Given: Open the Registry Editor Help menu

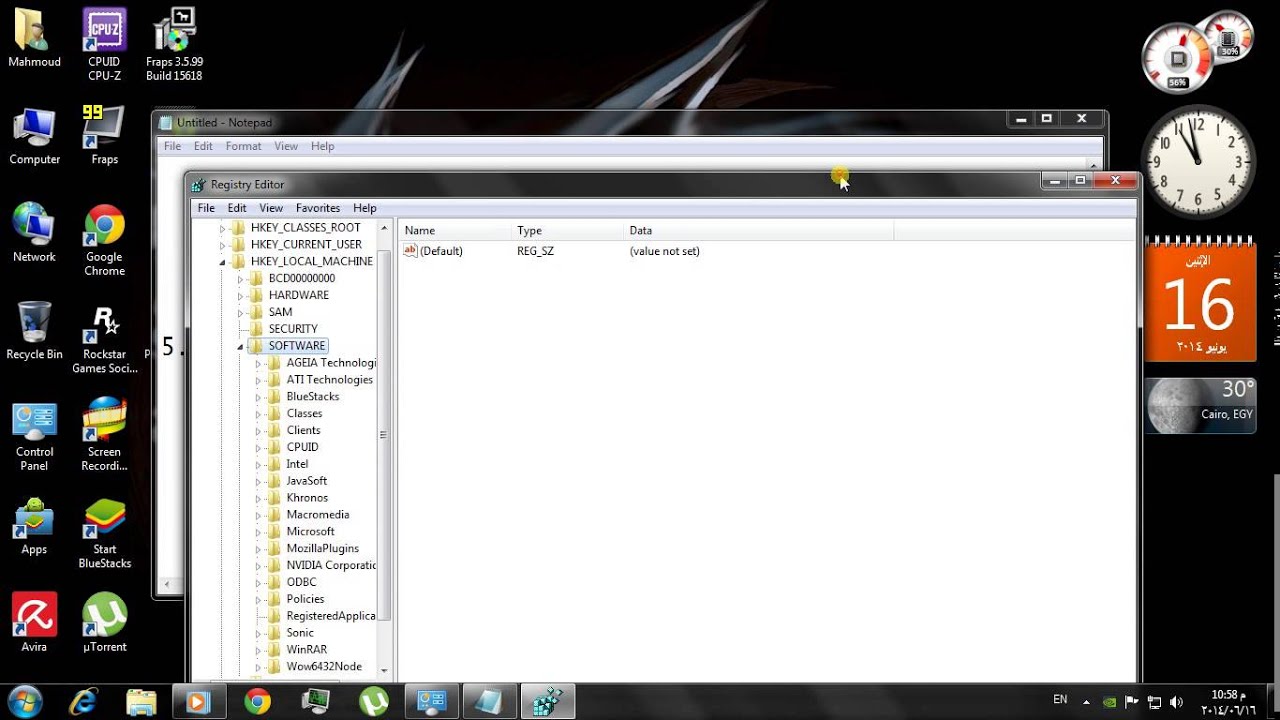Looking at the screenshot, I should click(x=365, y=208).
